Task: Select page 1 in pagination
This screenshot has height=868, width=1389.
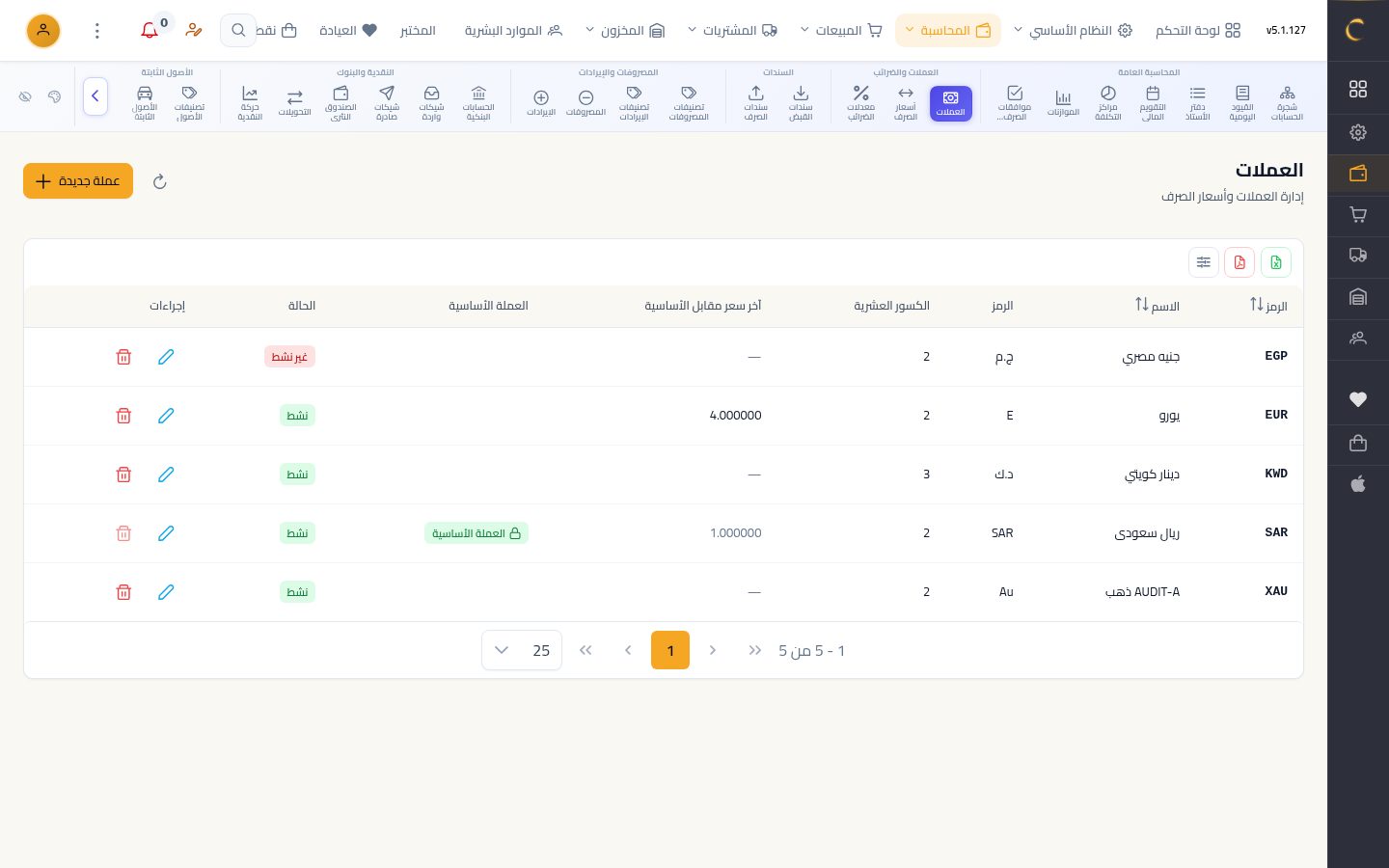Action: 670,650
